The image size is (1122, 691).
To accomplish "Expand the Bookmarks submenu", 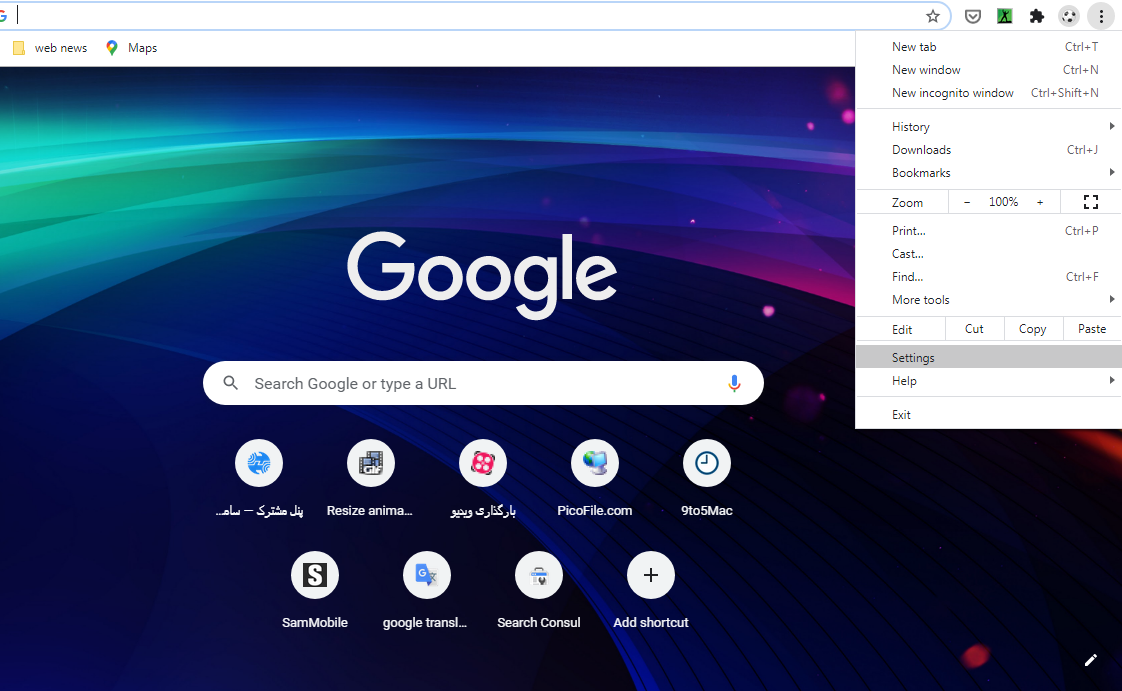I will (x=988, y=172).
